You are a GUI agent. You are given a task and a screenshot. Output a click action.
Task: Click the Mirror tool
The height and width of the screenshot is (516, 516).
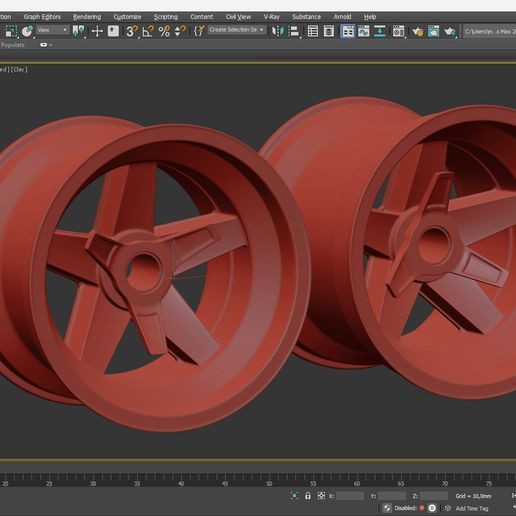click(277, 31)
